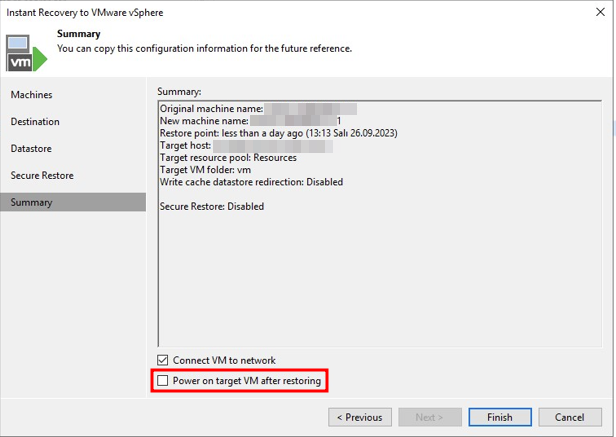Click the Instant Recovery to VMware vSphere title bar

coord(85,13)
